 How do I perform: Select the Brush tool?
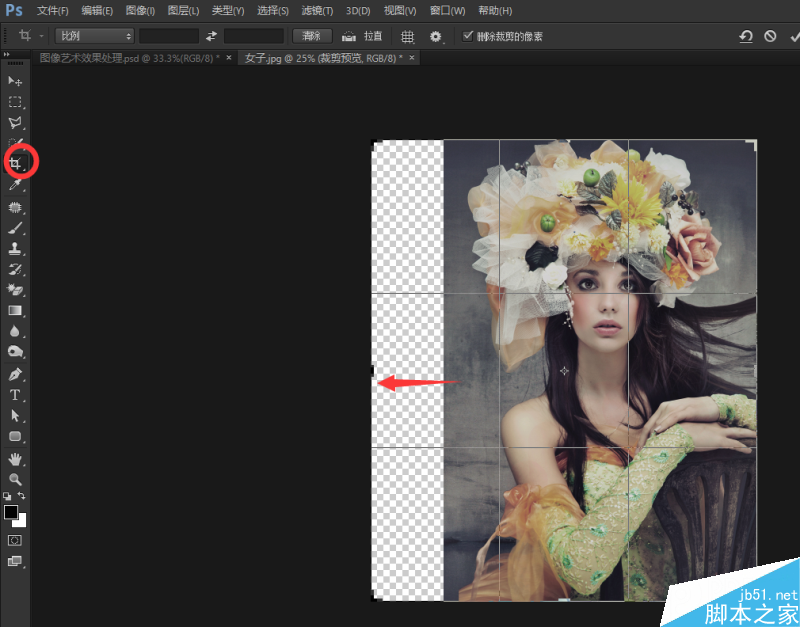click(x=15, y=228)
